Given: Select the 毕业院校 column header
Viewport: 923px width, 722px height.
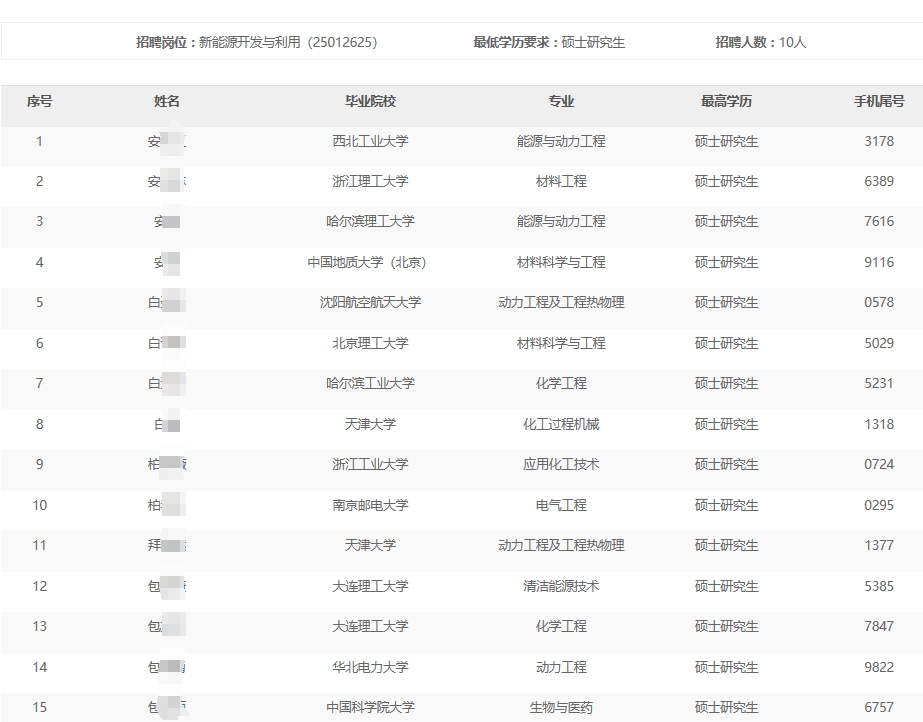Looking at the screenshot, I should (370, 101).
